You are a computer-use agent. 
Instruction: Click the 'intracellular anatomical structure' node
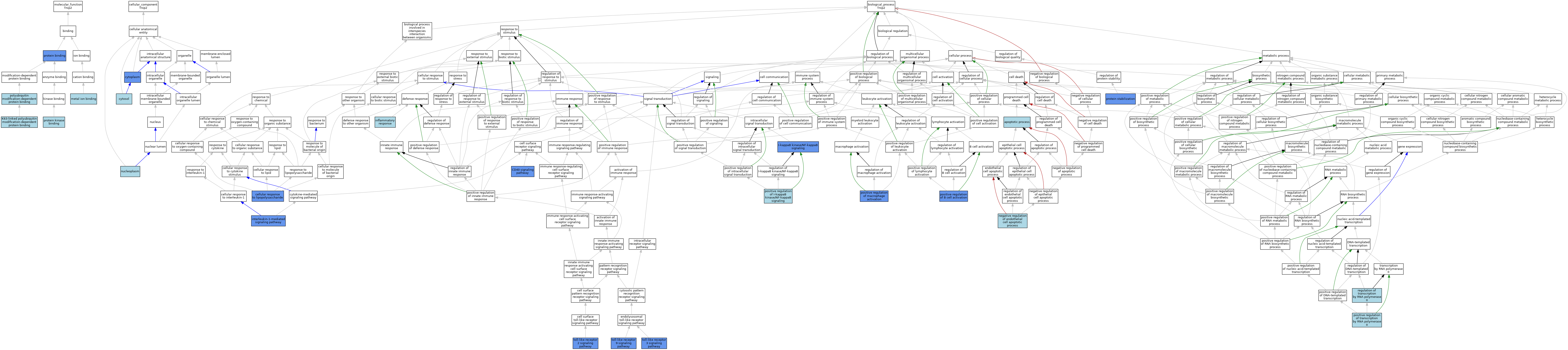pos(155,56)
